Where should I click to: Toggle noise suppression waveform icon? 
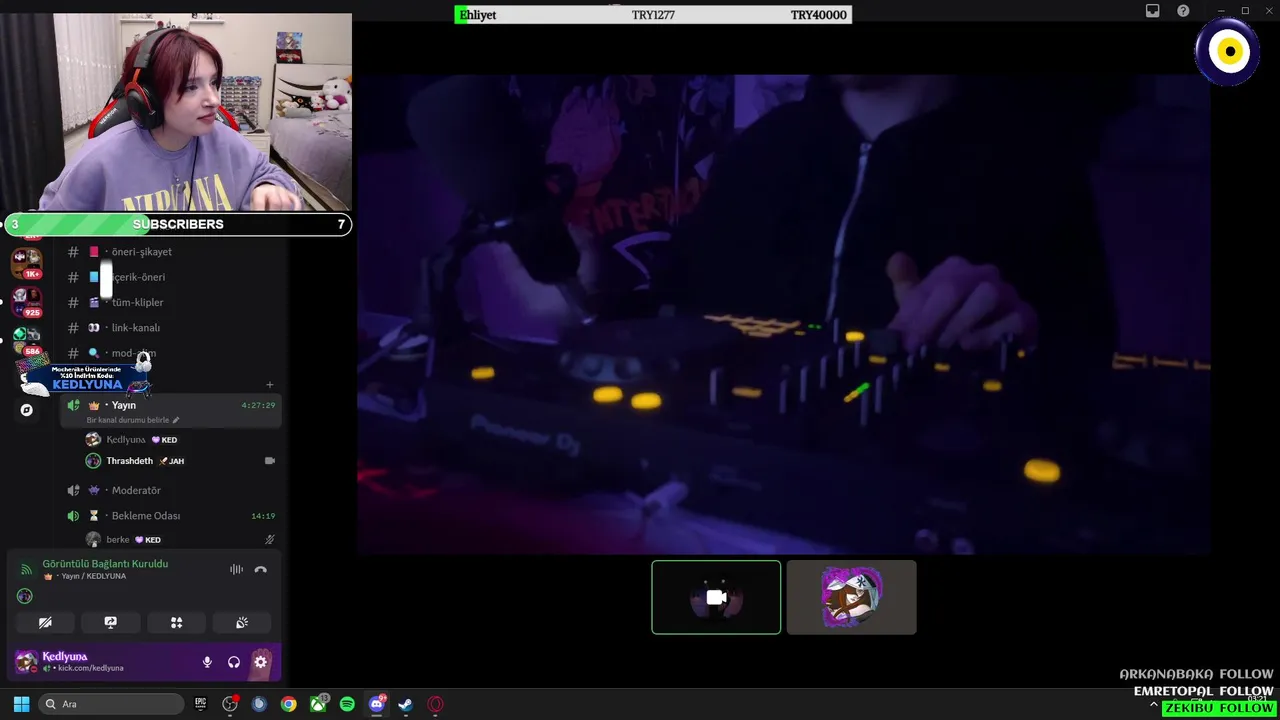click(x=236, y=570)
